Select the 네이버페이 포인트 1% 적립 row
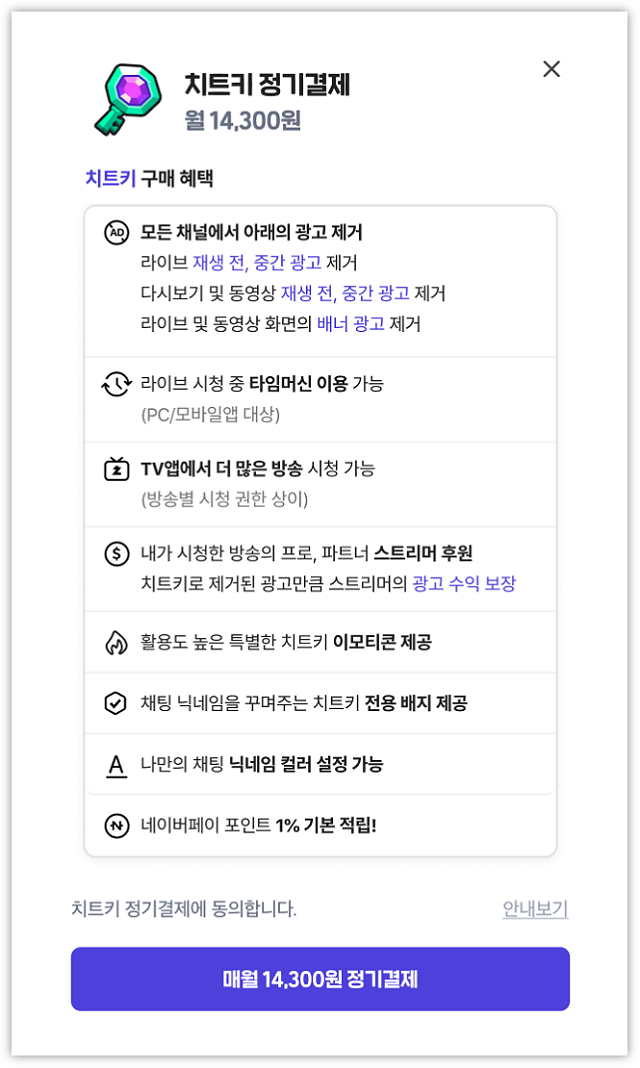640x1068 pixels. 320,826
